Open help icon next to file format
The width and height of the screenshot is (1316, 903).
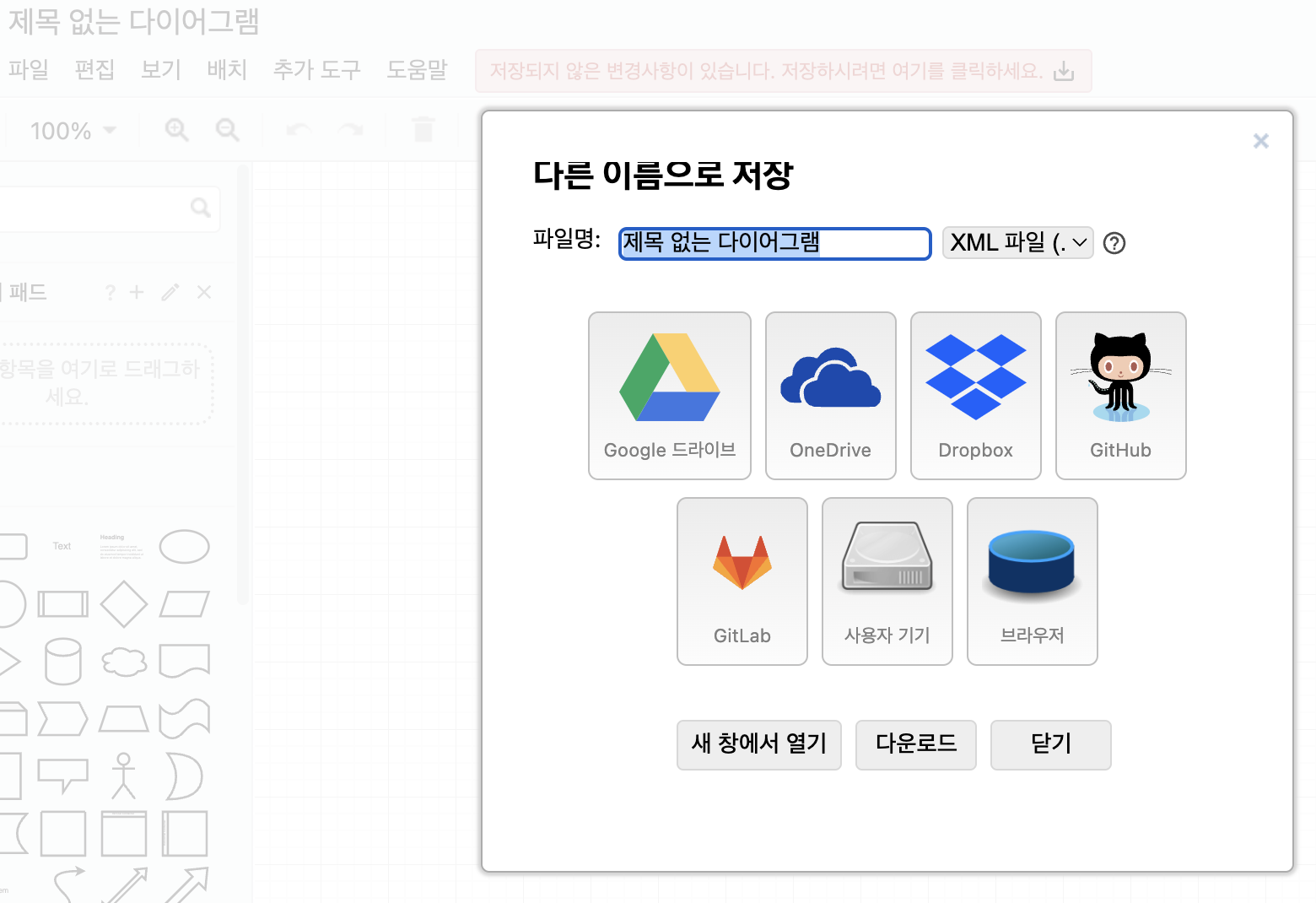click(1114, 243)
